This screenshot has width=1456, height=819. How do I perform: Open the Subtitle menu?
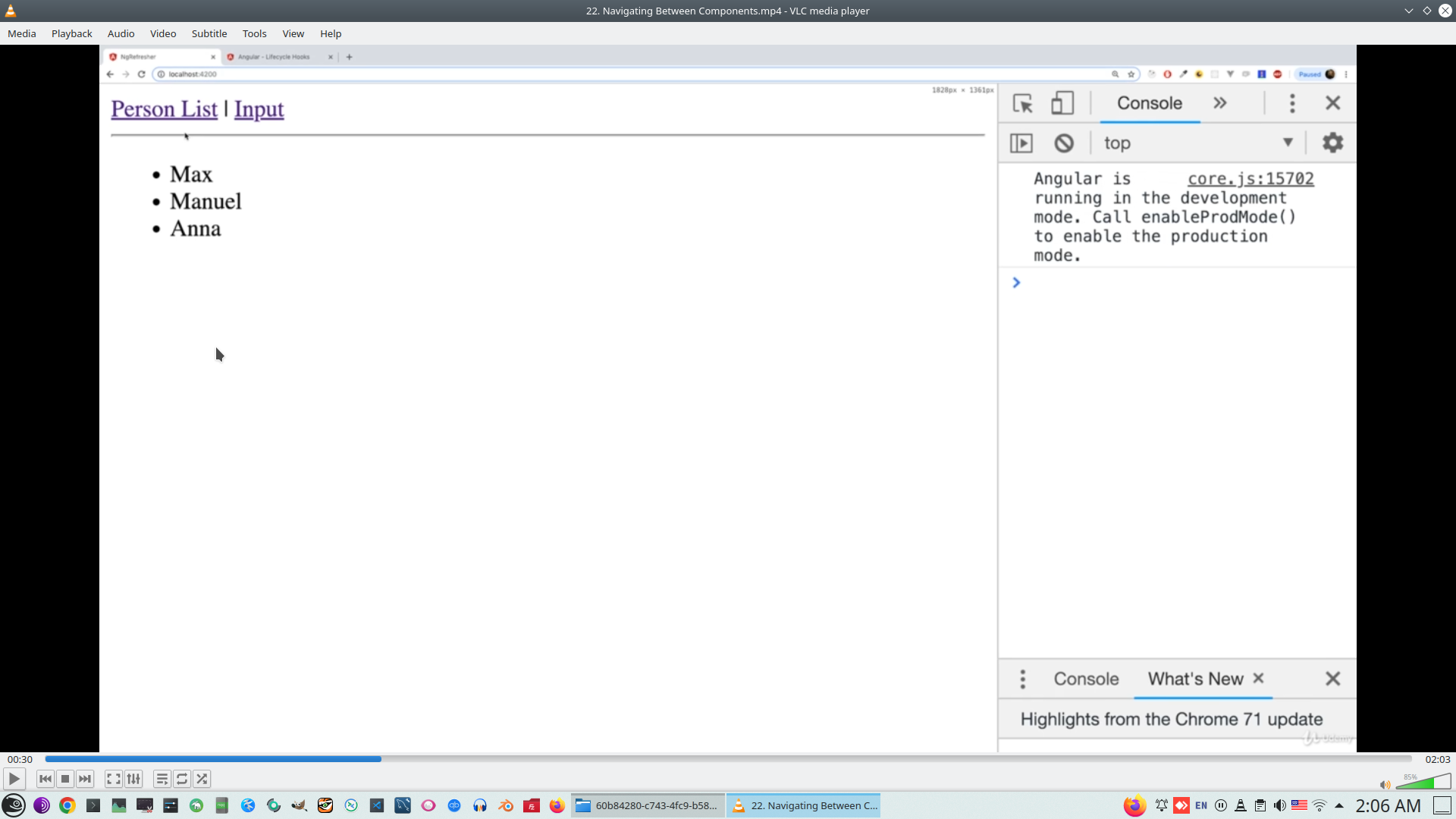(209, 33)
